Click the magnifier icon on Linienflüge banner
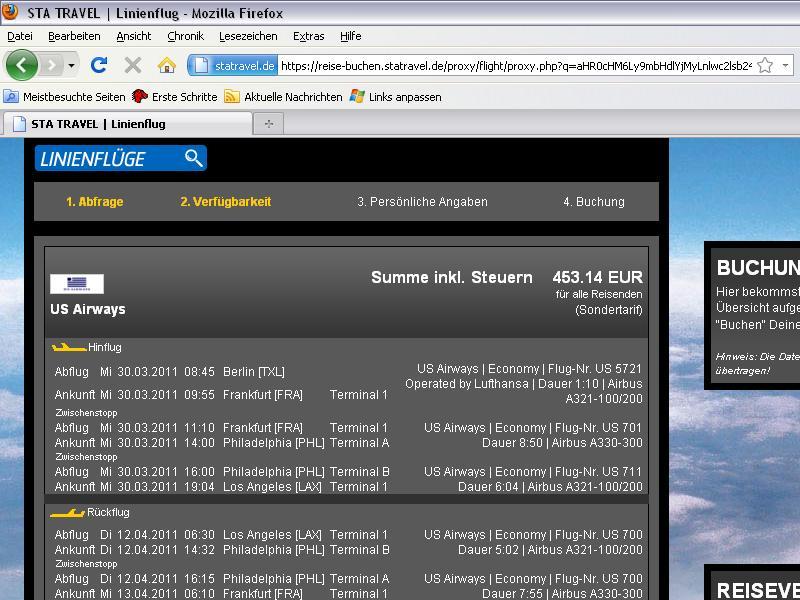The width and height of the screenshot is (800, 600). tap(194, 158)
